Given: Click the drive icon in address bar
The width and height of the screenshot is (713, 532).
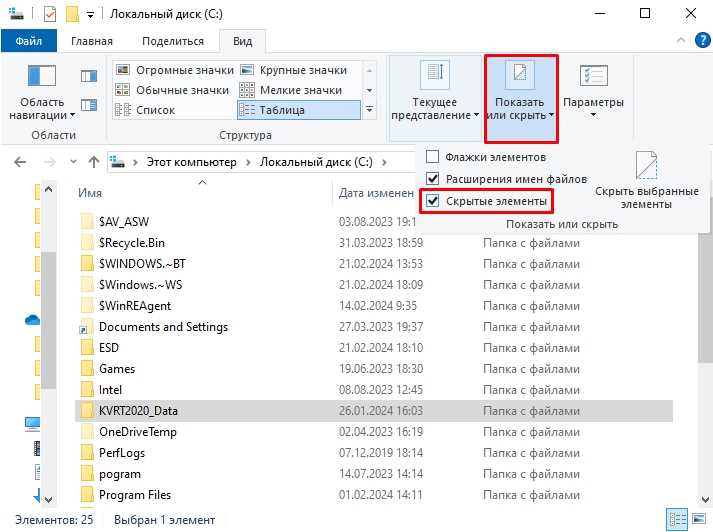Looking at the screenshot, I should 118,162.
